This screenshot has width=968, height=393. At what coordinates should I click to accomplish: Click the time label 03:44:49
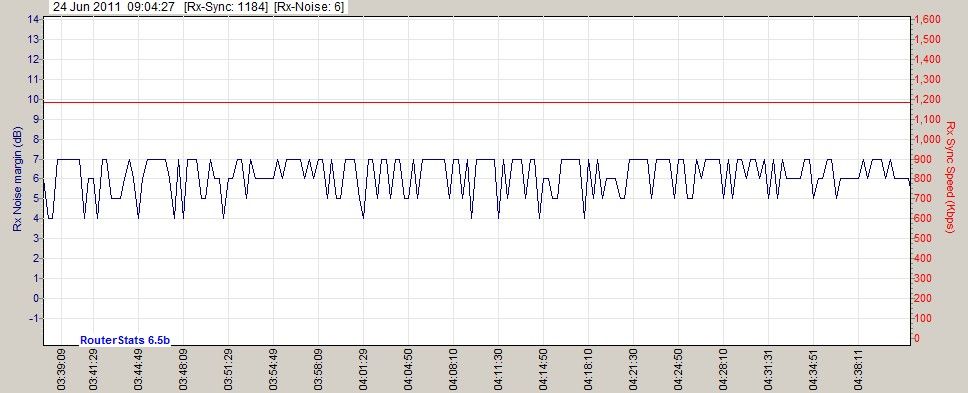pos(138,370)
